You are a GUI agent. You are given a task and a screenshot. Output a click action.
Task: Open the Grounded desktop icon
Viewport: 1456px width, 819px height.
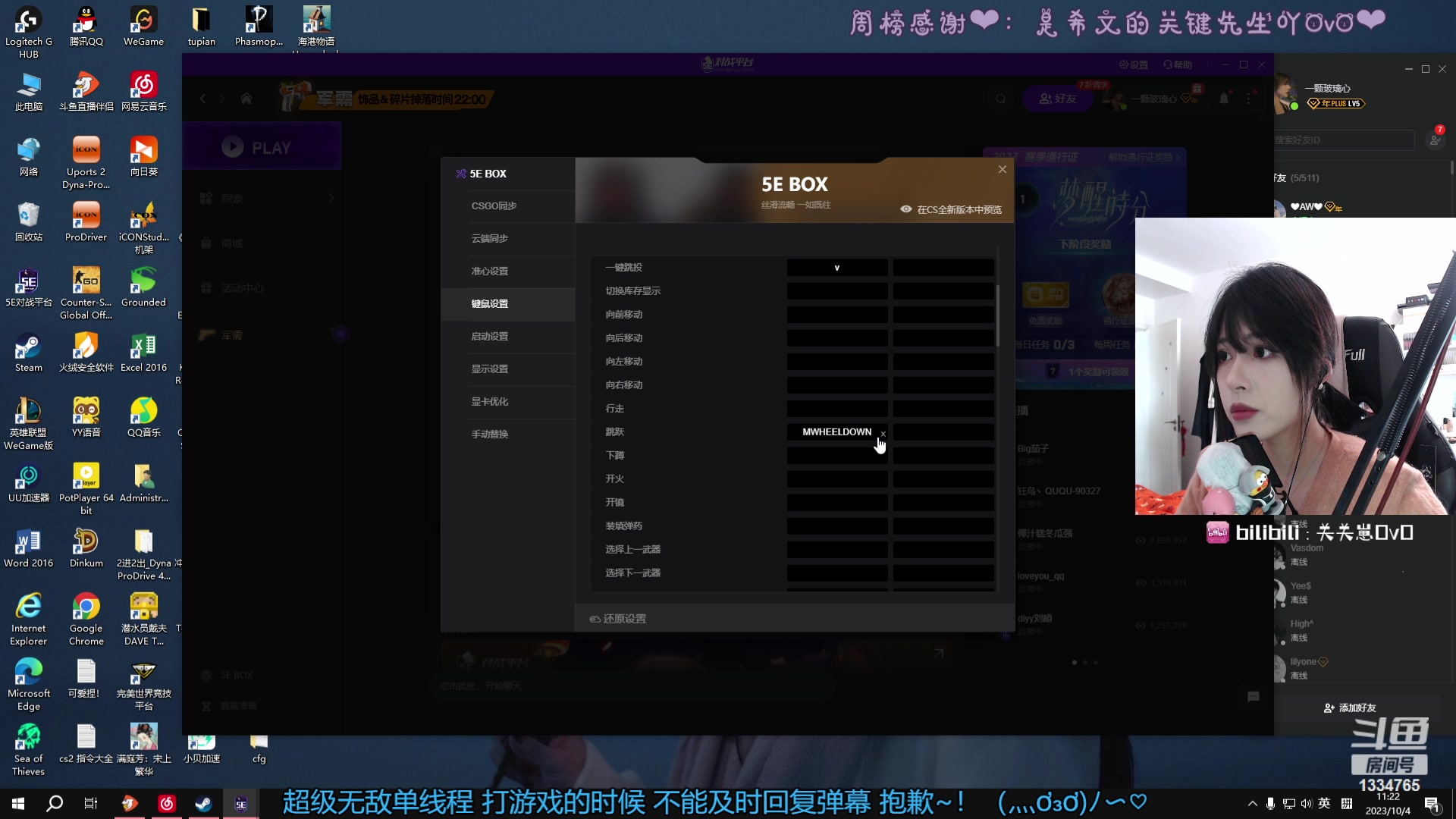[143, 287]
